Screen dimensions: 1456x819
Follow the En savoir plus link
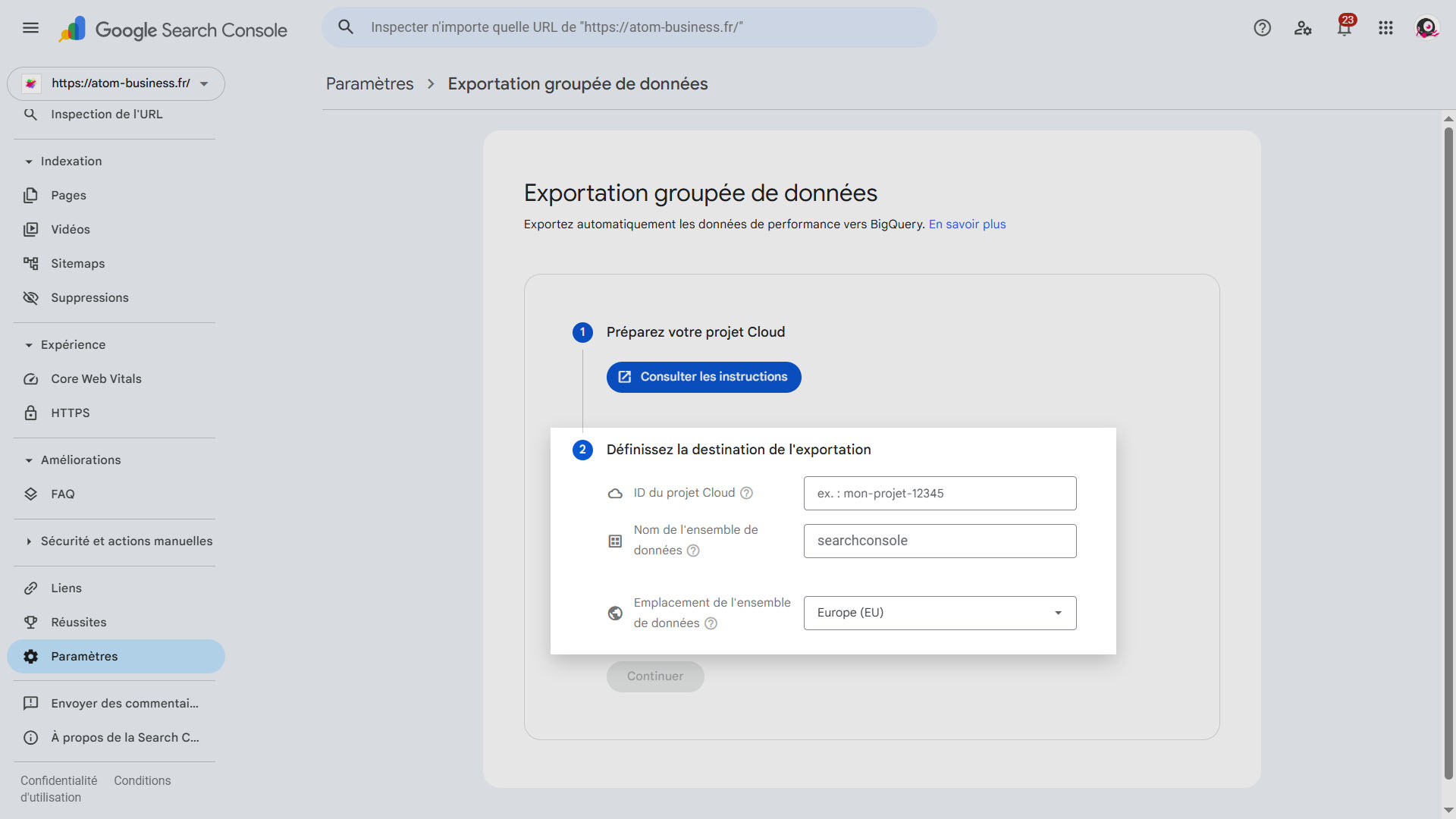(967, 224)
